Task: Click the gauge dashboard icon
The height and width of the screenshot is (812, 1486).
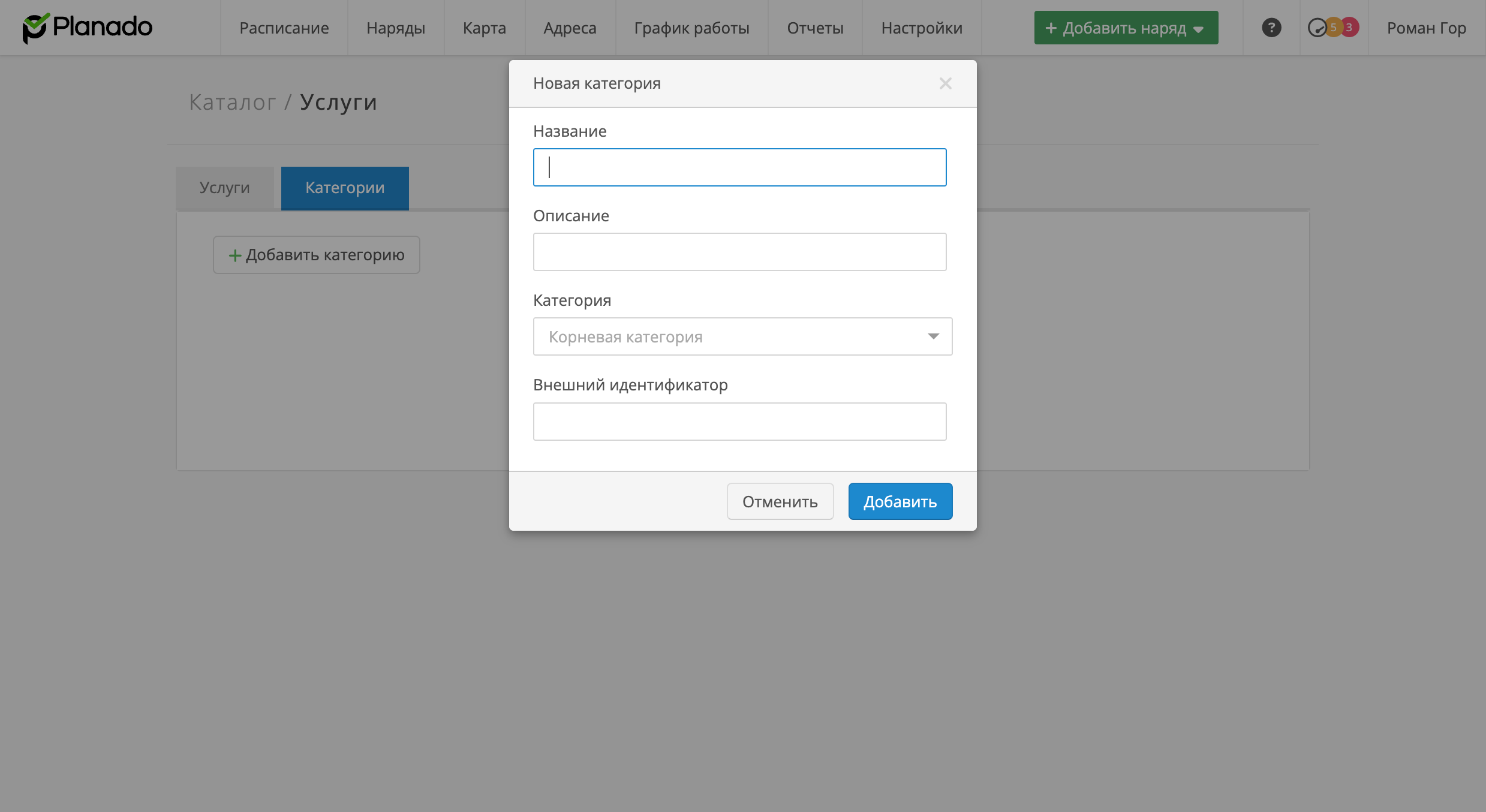Action: tap(1316, 28)
